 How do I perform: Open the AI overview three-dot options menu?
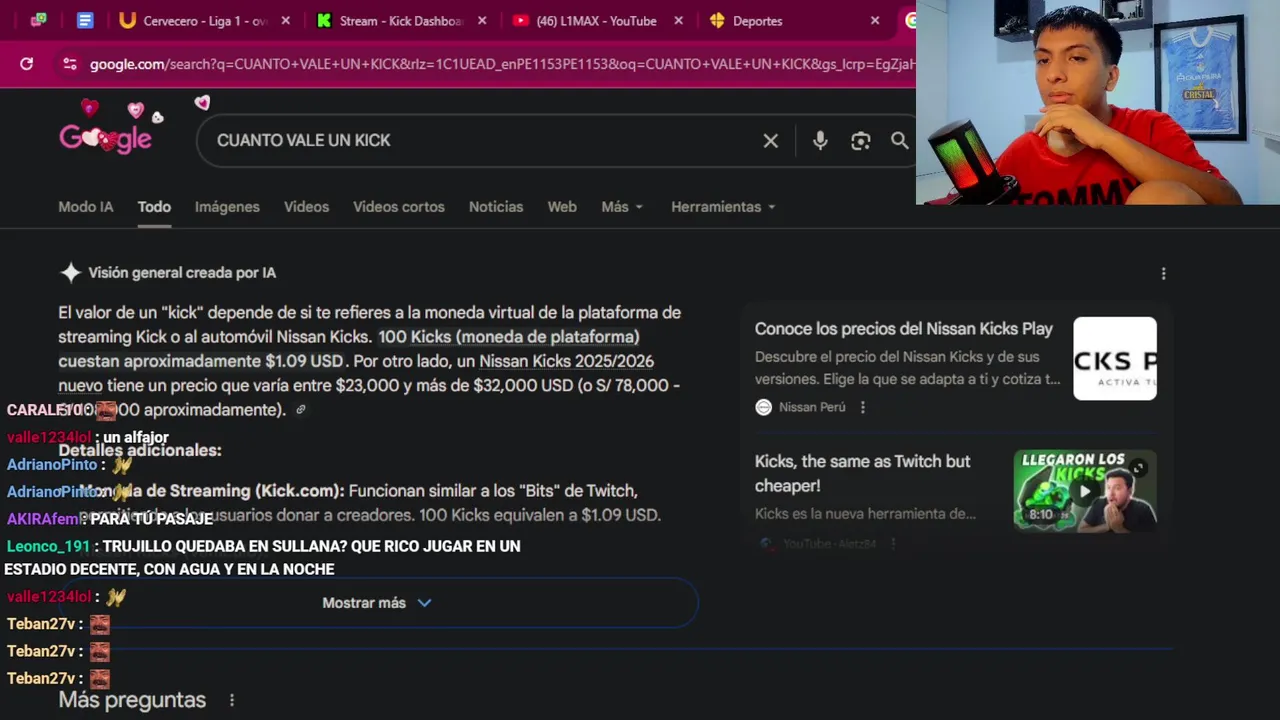(x=1163, y=273)
